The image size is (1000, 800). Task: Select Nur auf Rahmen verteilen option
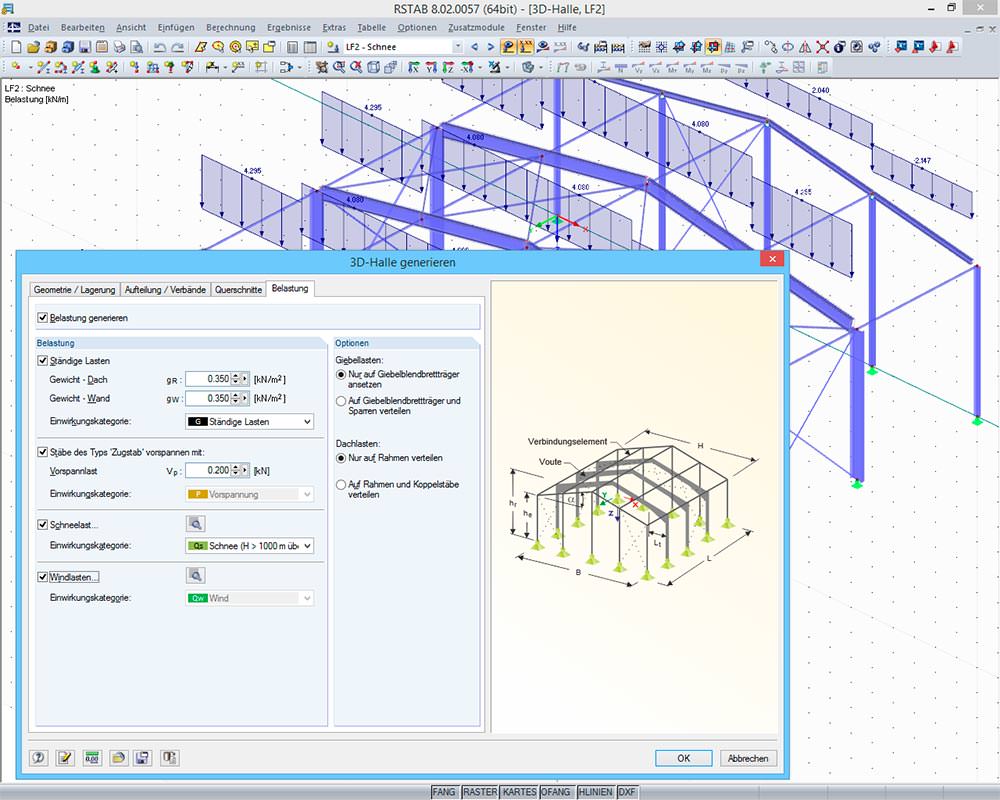tap(341, 458)
